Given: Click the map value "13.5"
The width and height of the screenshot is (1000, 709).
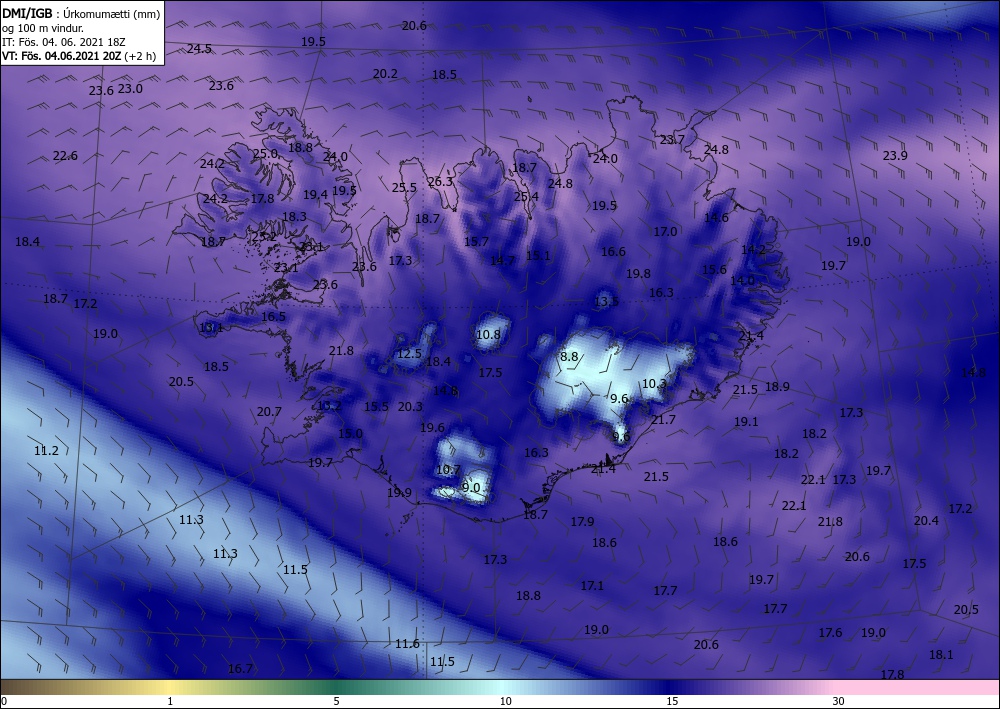Looking at the screenshot, I should [607, 302].
